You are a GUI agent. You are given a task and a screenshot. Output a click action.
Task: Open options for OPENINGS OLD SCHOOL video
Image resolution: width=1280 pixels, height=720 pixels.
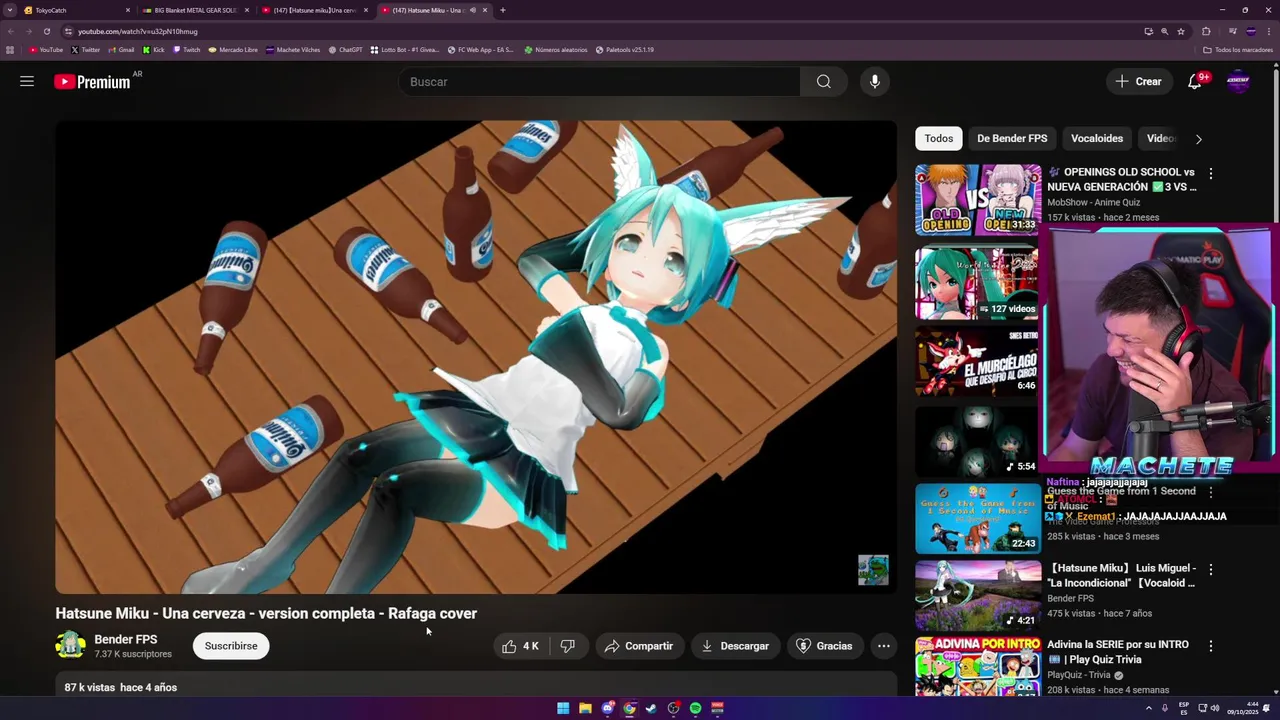1211,173
